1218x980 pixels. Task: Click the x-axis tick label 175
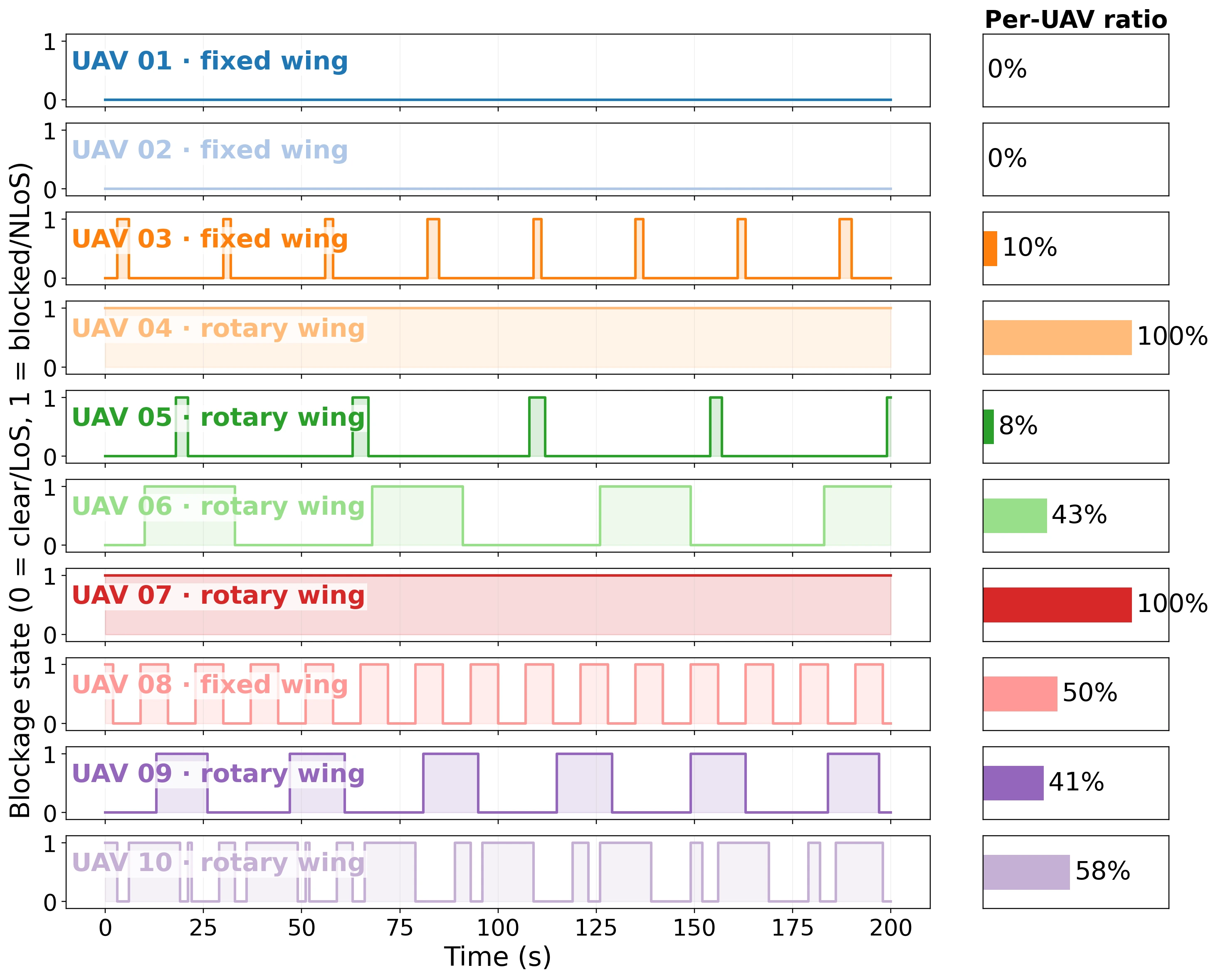point(793,928)
